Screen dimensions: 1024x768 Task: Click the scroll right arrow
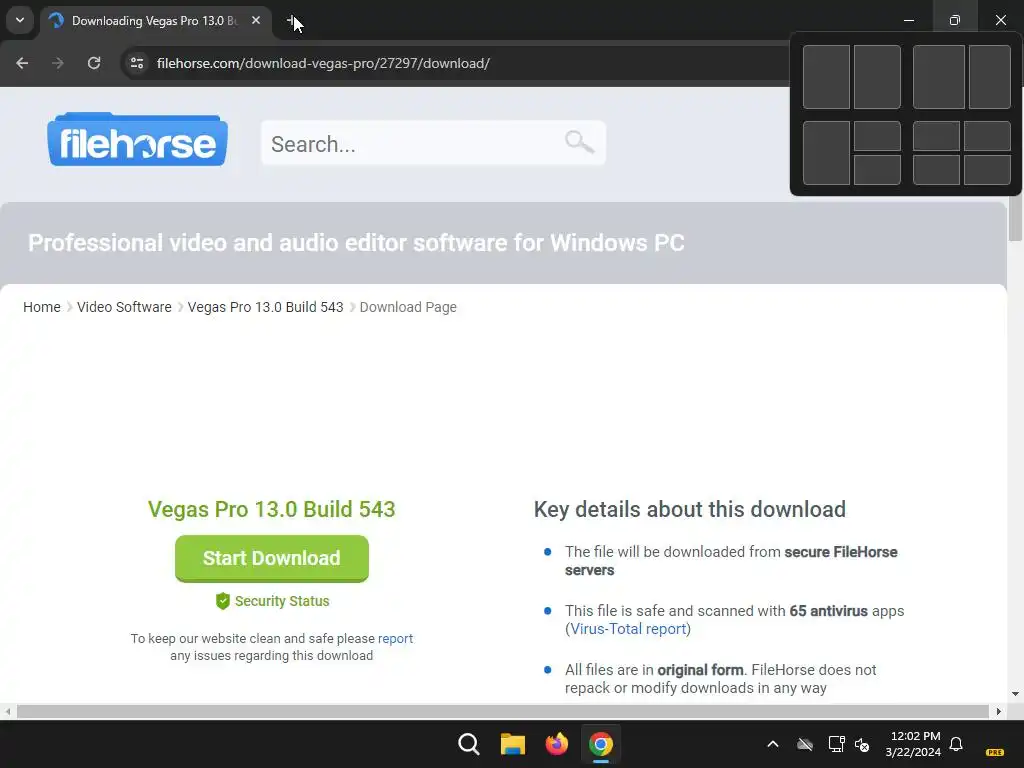[x=999, y=711]
